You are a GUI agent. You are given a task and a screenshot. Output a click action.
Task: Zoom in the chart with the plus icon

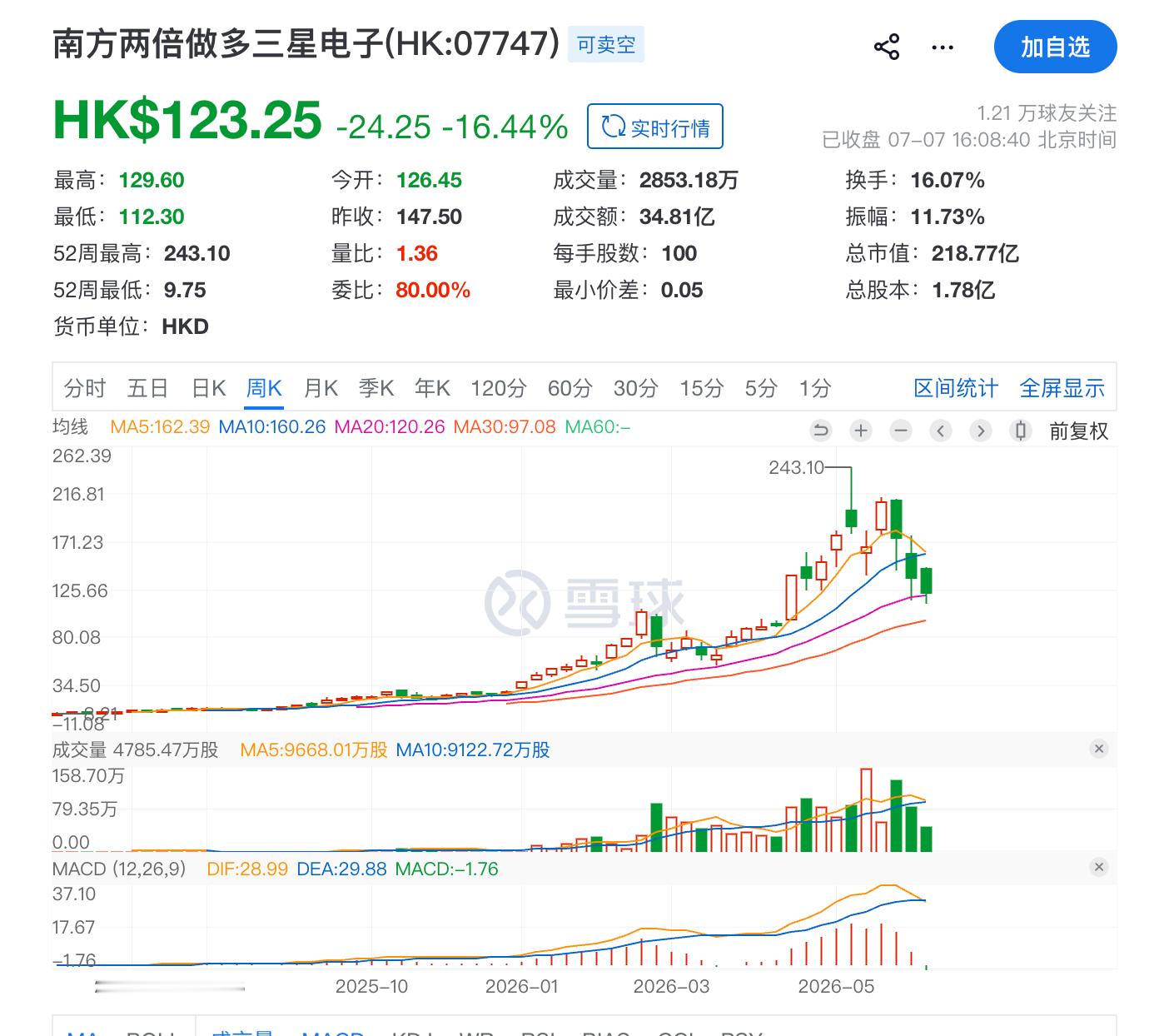(861, 431)
